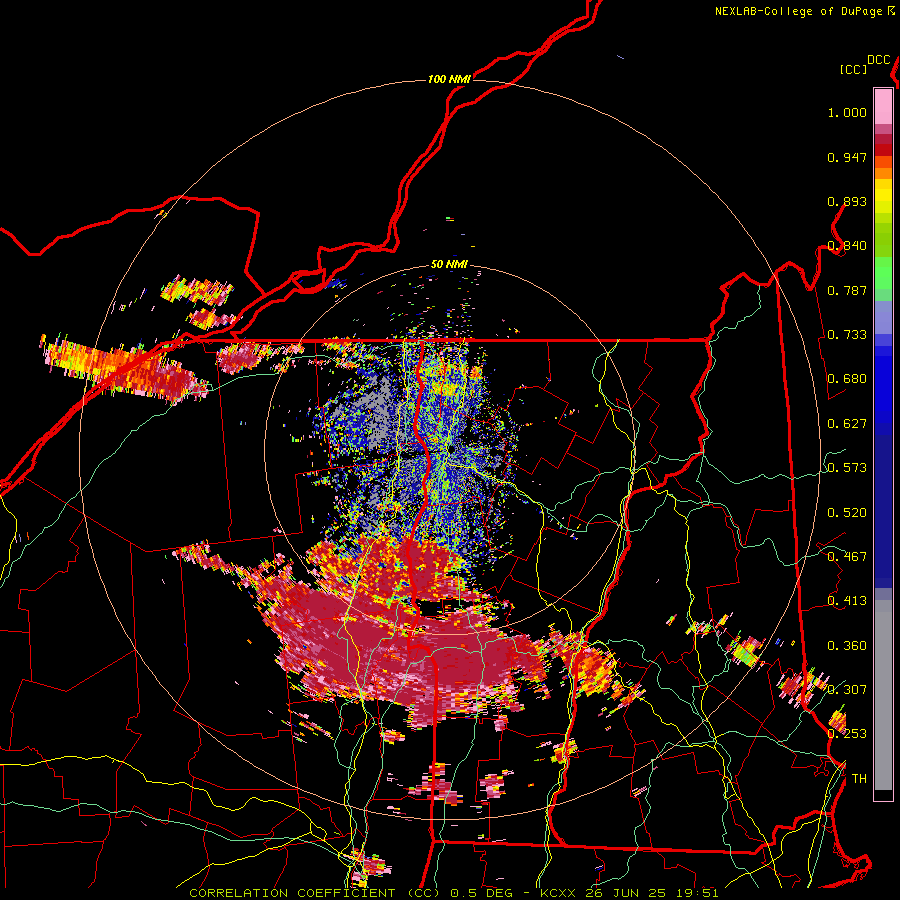The height and width of the screenshot is (900, 900).
Task: Click the 0.307 scale value
Action: click(x=847, y=690)
